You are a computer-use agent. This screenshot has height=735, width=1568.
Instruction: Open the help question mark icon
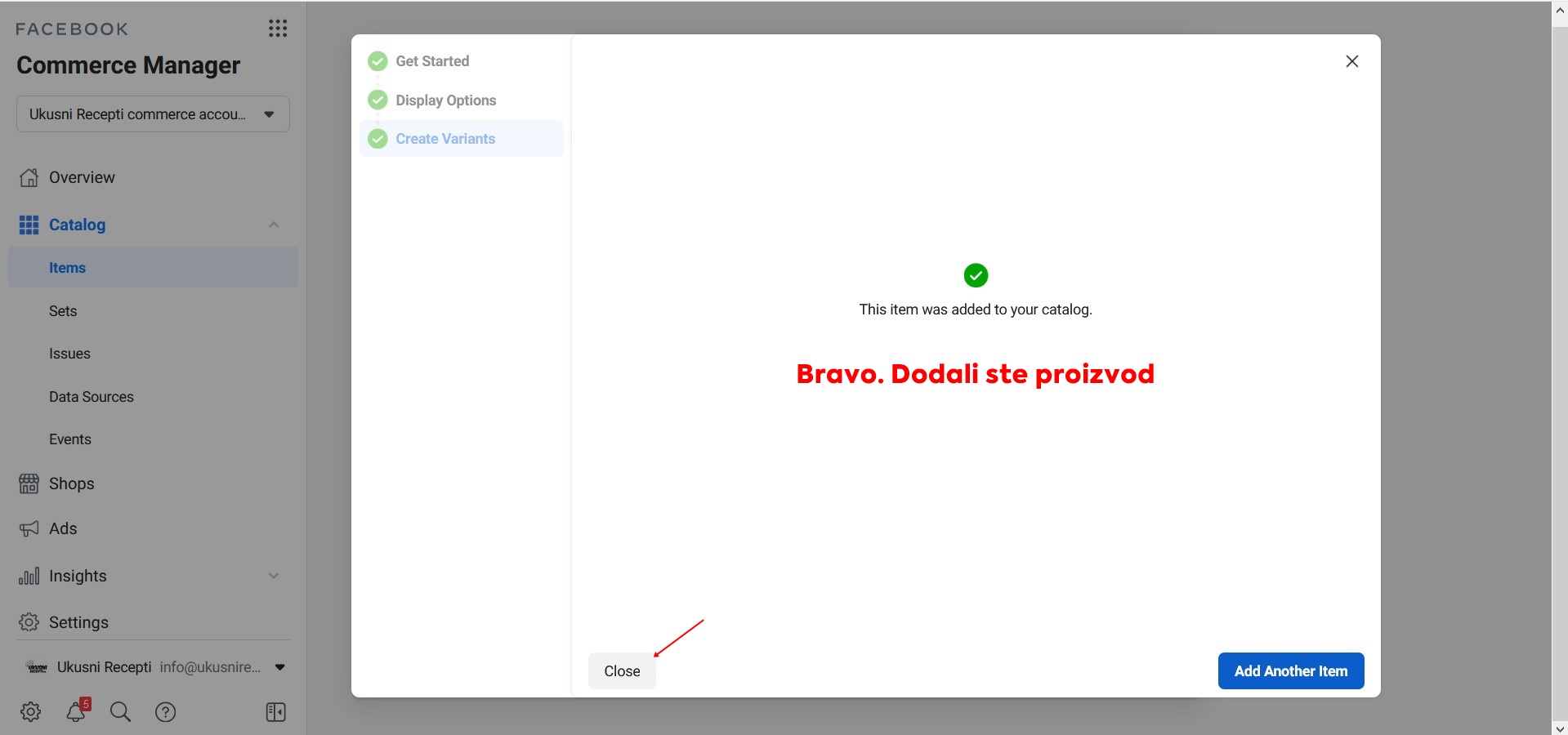coord(165,711)
